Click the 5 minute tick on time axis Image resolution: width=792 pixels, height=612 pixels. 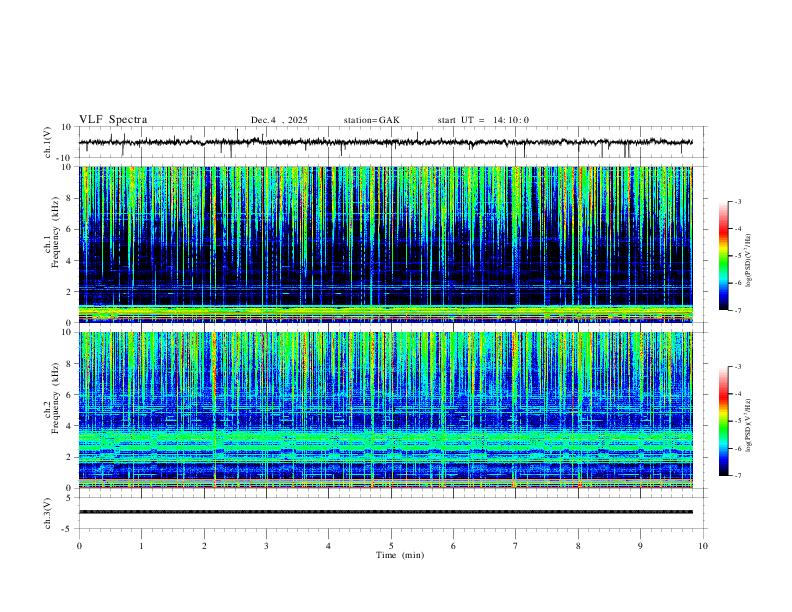point(391,546)
